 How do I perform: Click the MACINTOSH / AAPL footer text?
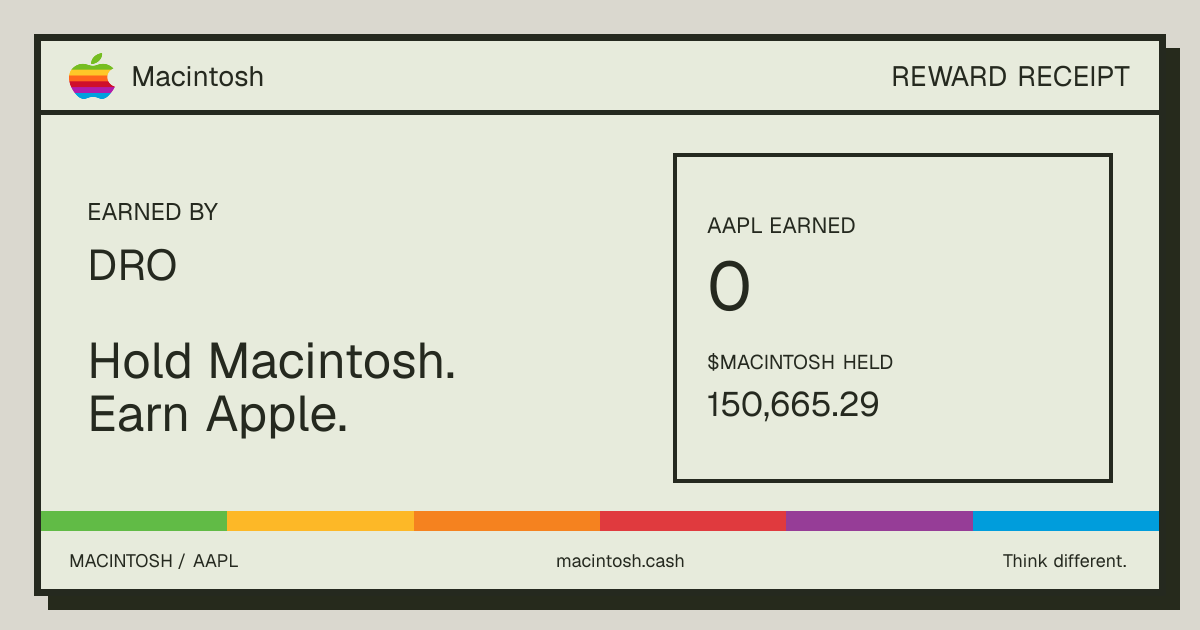154,561
